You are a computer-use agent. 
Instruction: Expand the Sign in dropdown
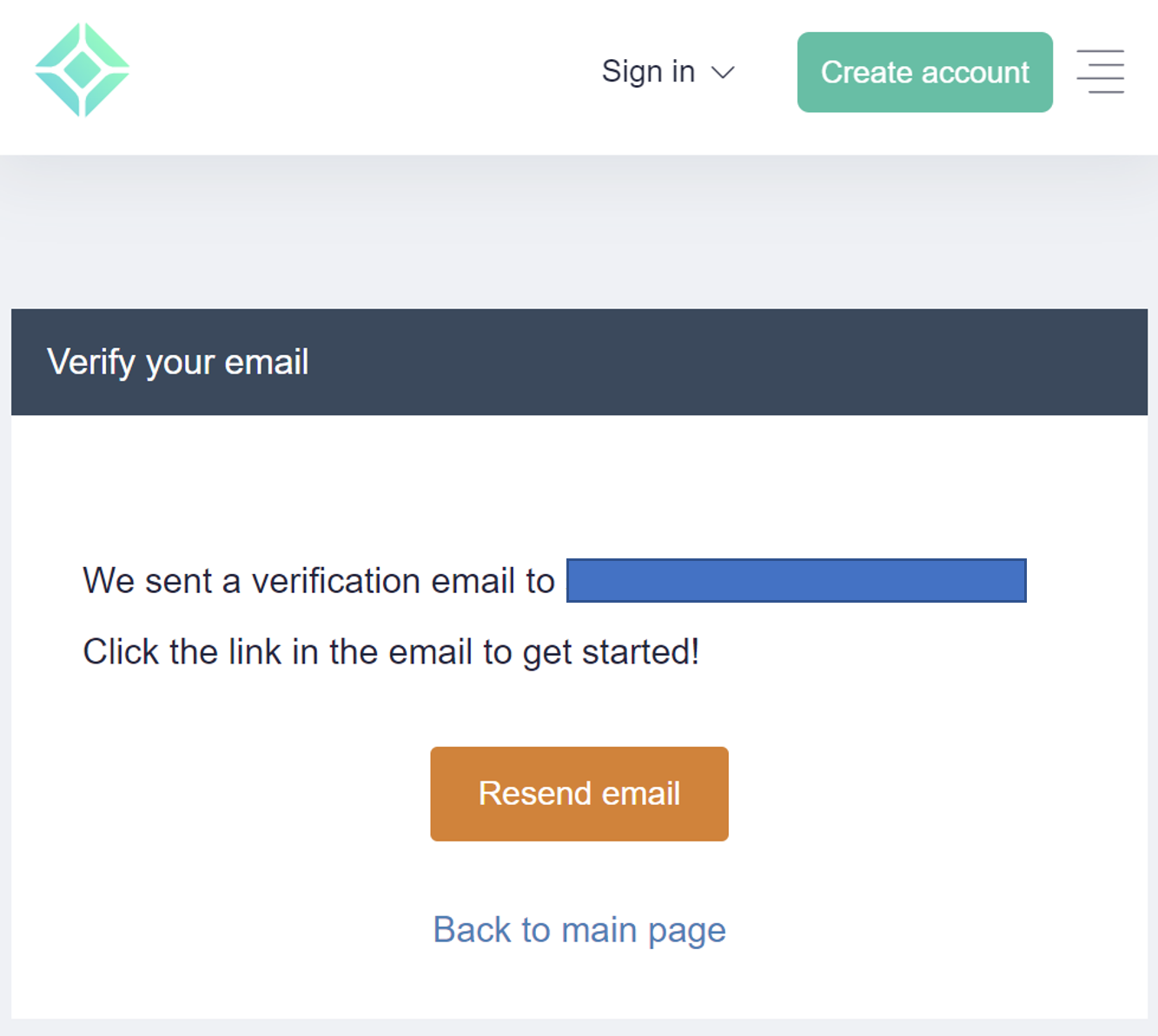point(668,71)
